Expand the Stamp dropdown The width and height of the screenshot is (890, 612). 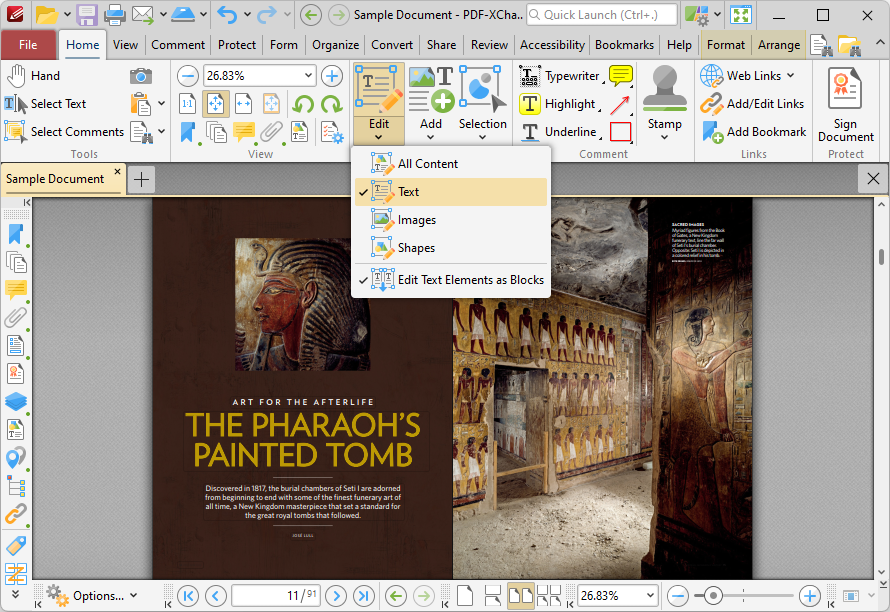664,137
